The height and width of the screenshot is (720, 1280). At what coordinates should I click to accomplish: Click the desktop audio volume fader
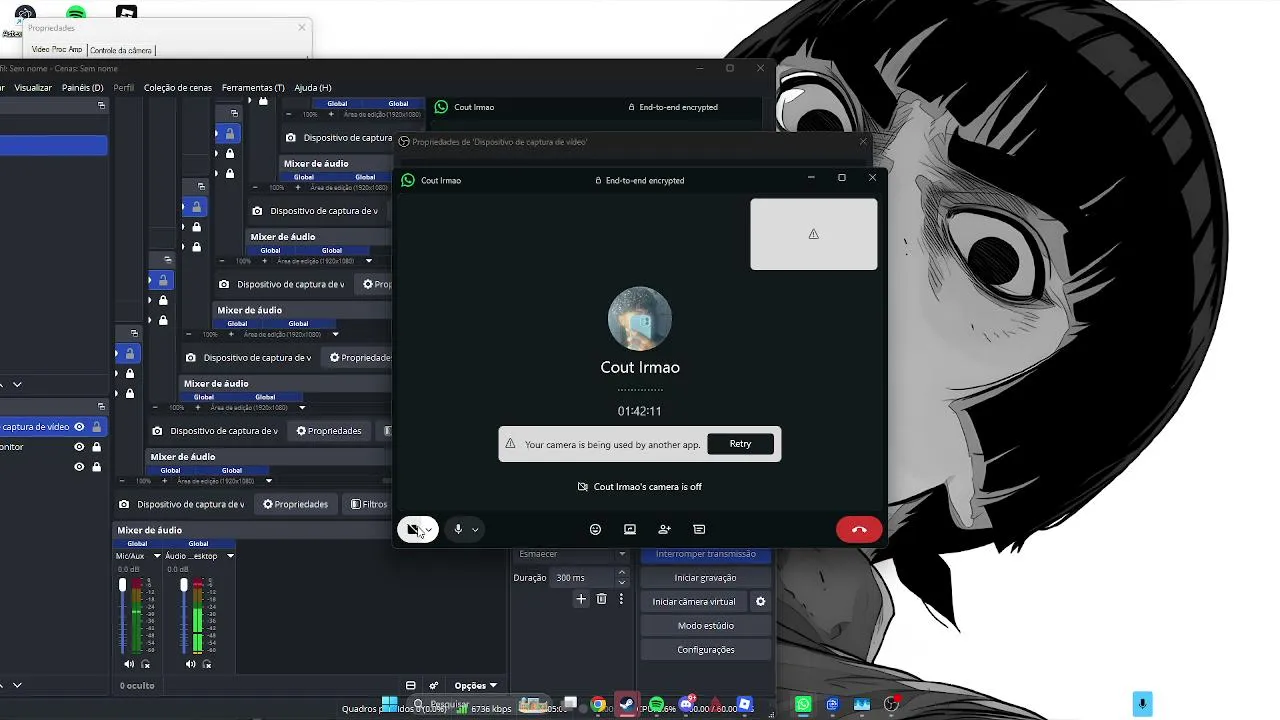(184, 585)
